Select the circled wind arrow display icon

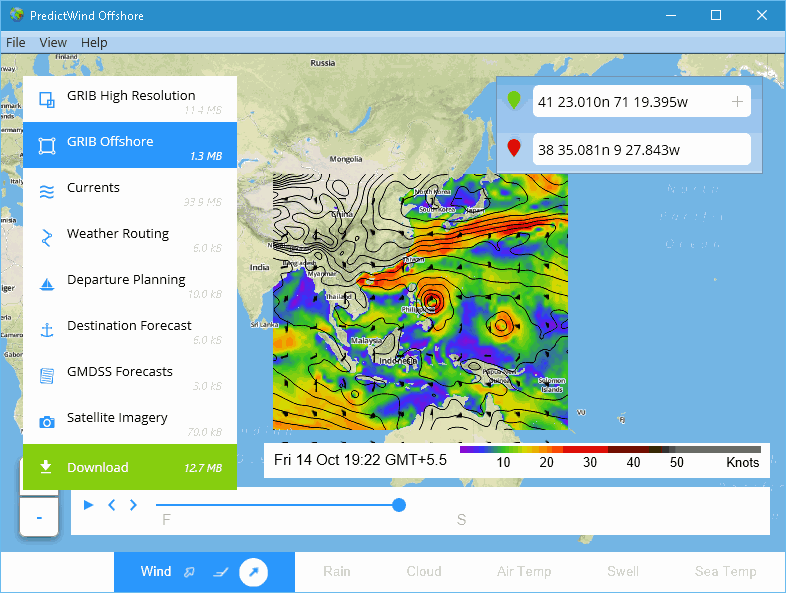click(x=254, y=572)
